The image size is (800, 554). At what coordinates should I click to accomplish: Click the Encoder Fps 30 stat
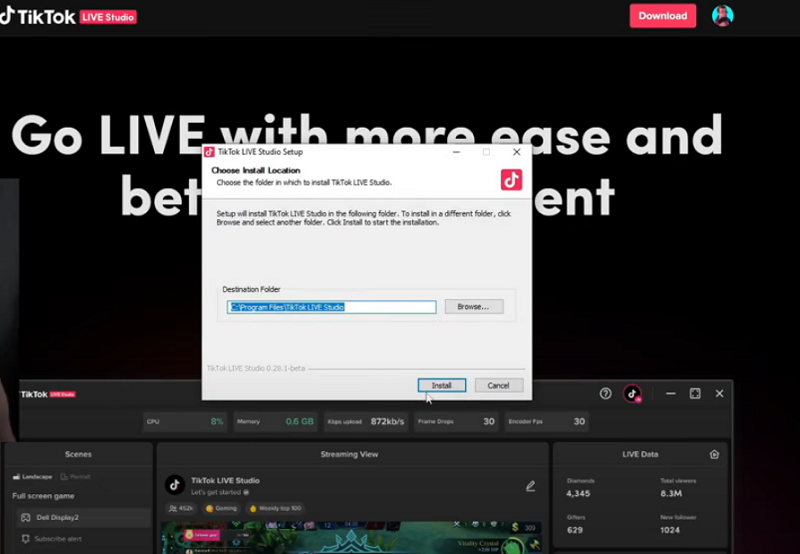pyautogui.click(x=546, y=421)
